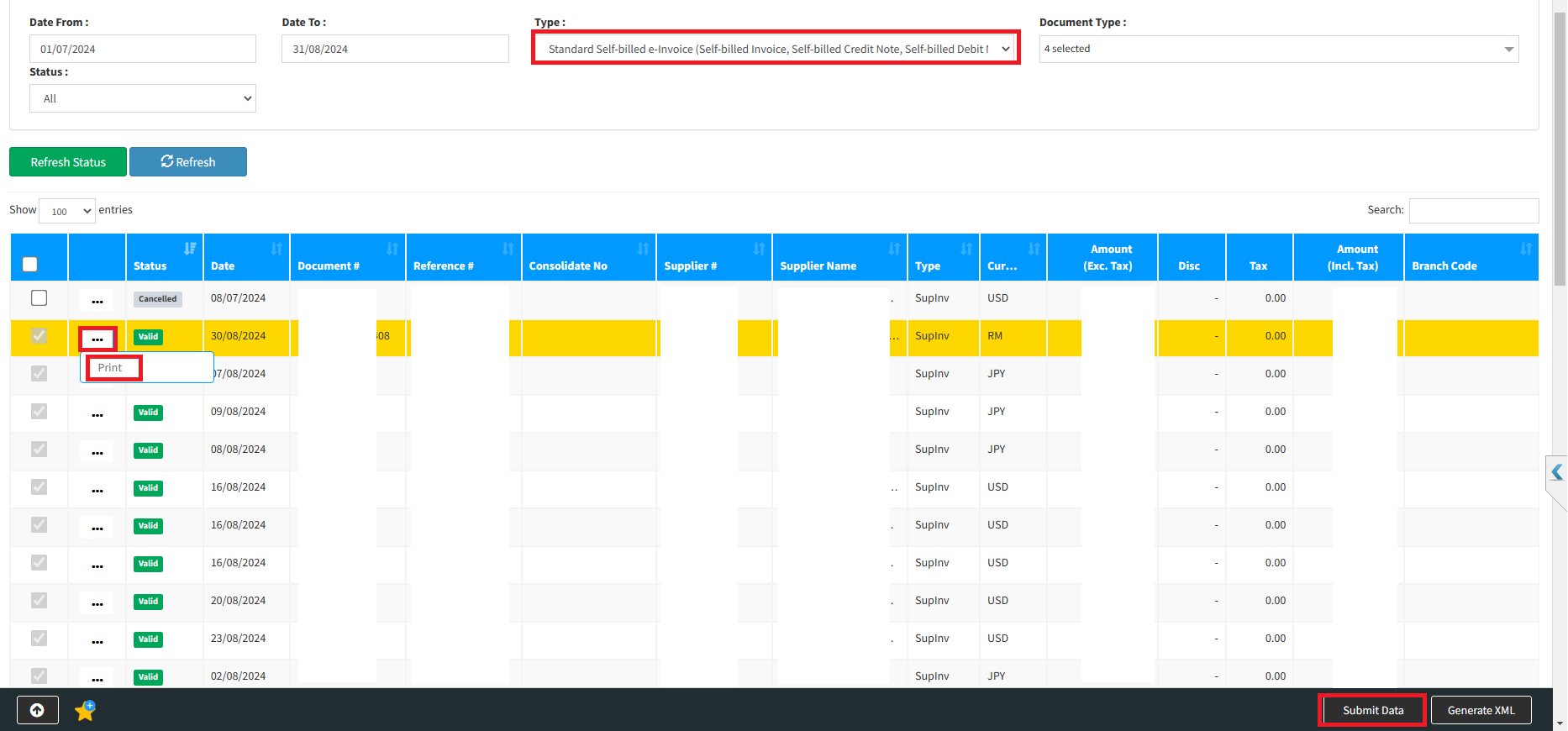Click the scroll-to-top arrow icon
Viewport: 1568px width, 731px height.
(x=37, y=710)
